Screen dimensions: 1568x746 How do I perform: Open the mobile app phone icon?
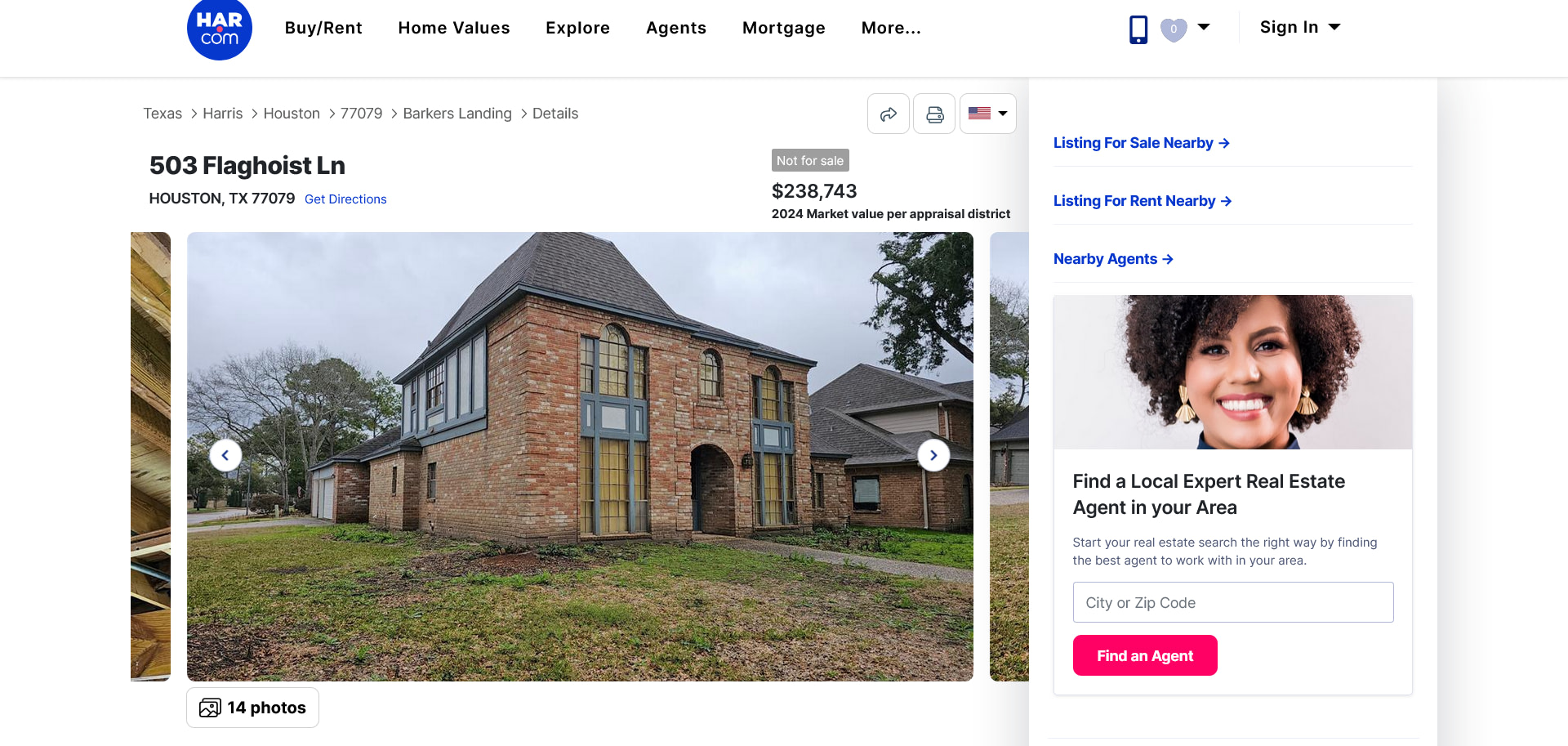click(x=1138, y=29)
